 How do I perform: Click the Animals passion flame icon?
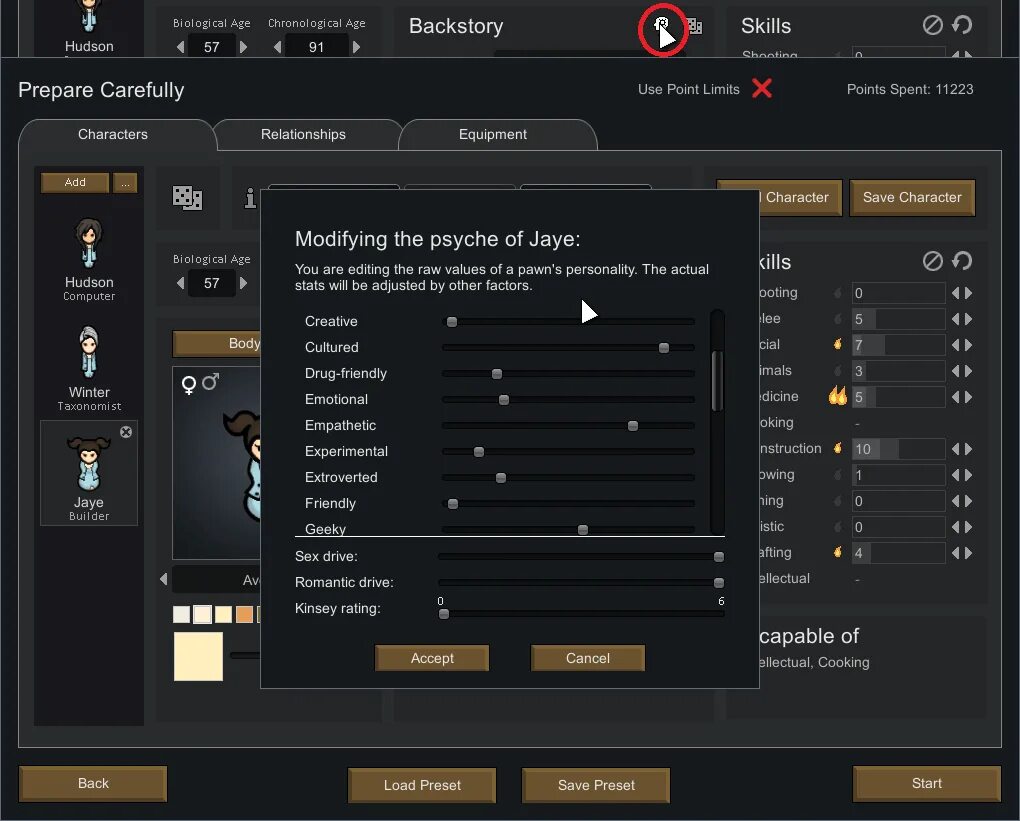pyautogui.click(x=838, y=371)
